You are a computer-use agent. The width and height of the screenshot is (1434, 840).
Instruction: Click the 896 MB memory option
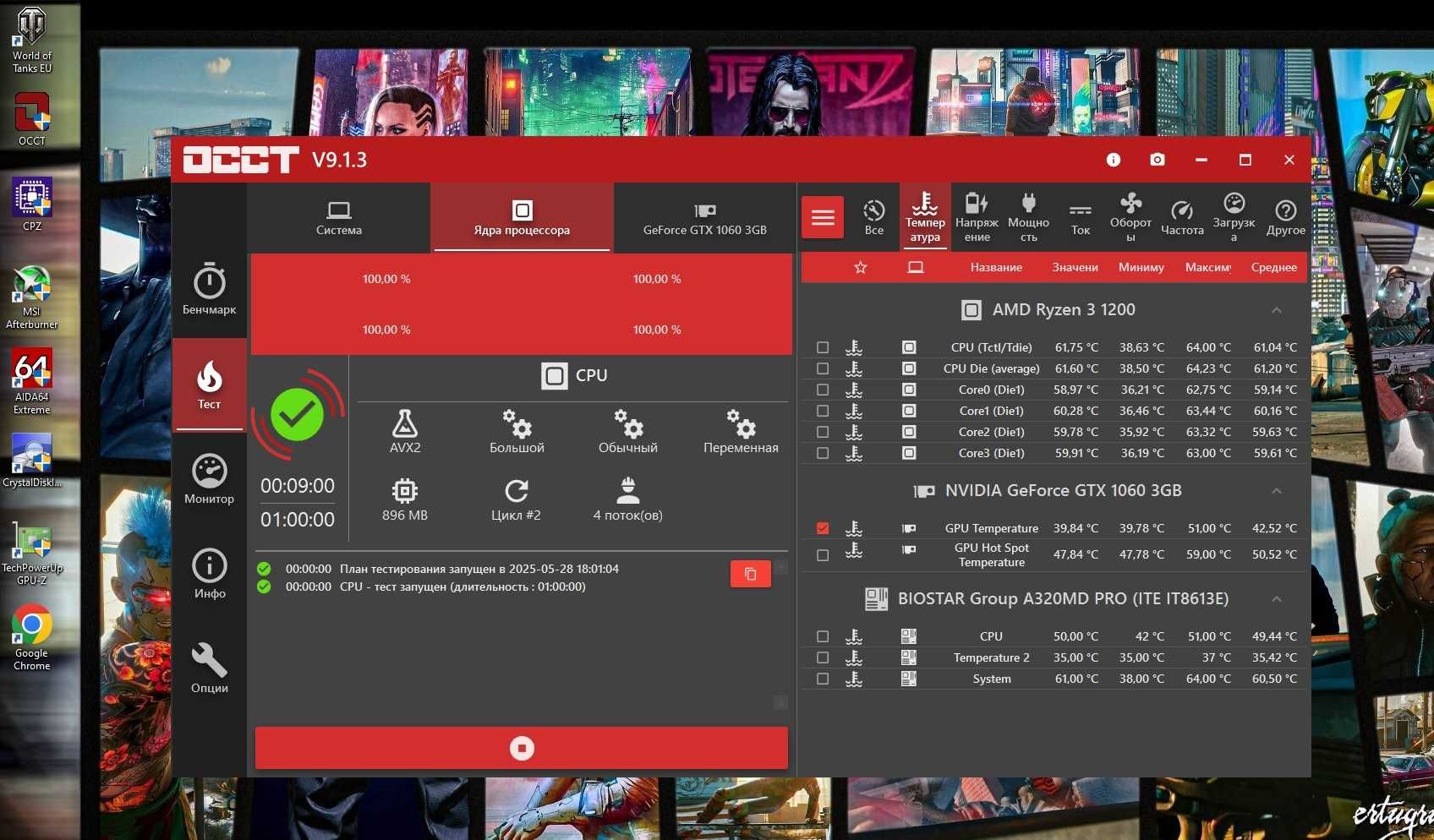405,499
